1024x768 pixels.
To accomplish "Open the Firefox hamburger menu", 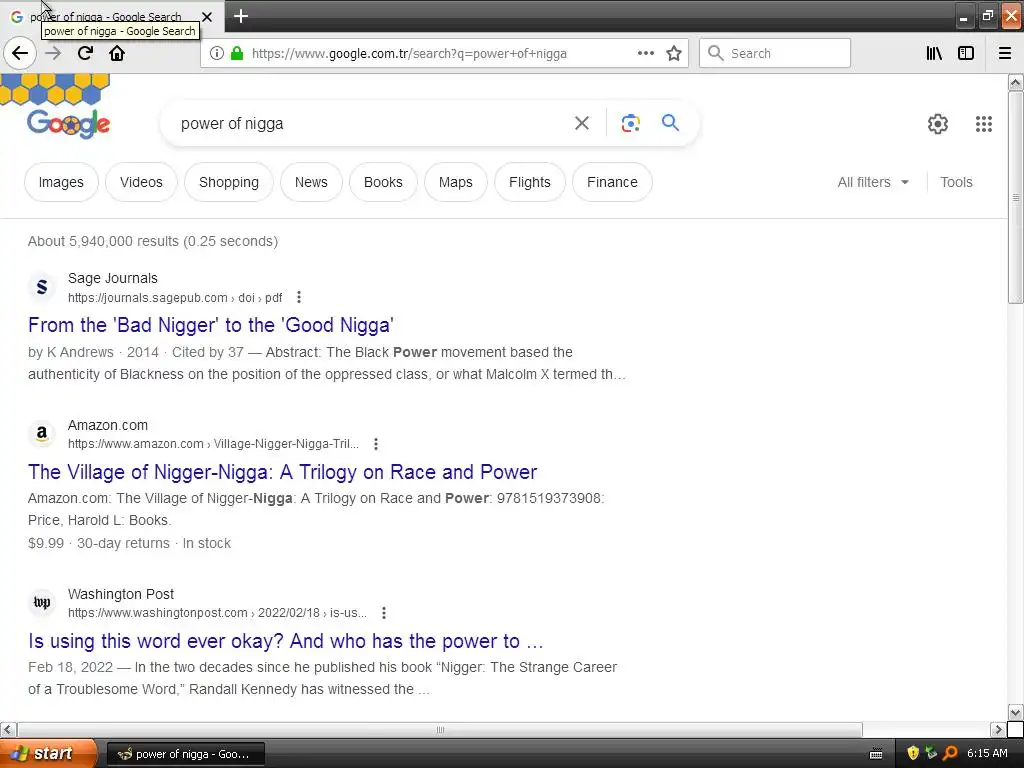I will point(1005,54).
